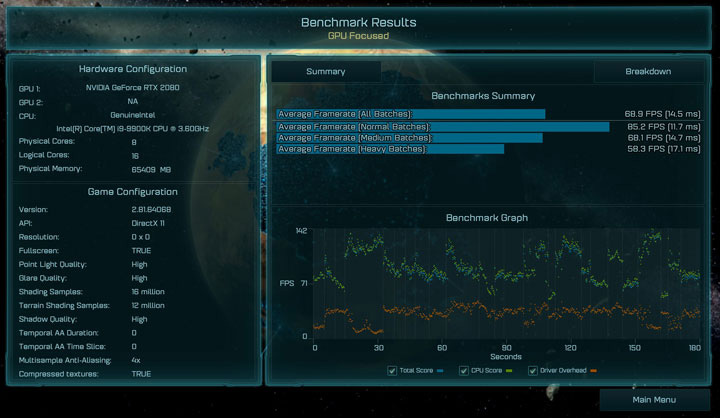The width and height of the screenshot is (720, 418).
Task: Click the Benchmark Results title
Action: [x=359, y=22]
